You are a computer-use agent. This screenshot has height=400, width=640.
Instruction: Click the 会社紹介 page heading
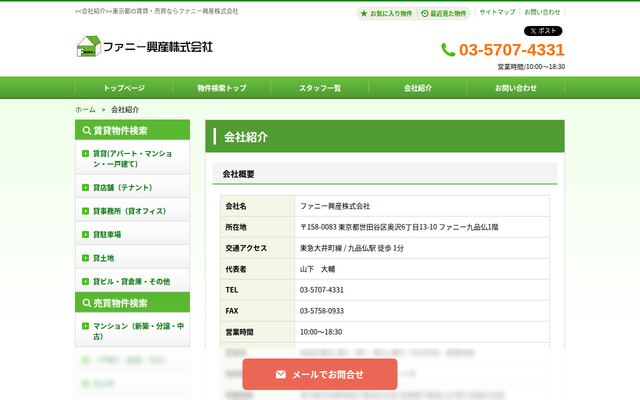click(x=246, y=137)
